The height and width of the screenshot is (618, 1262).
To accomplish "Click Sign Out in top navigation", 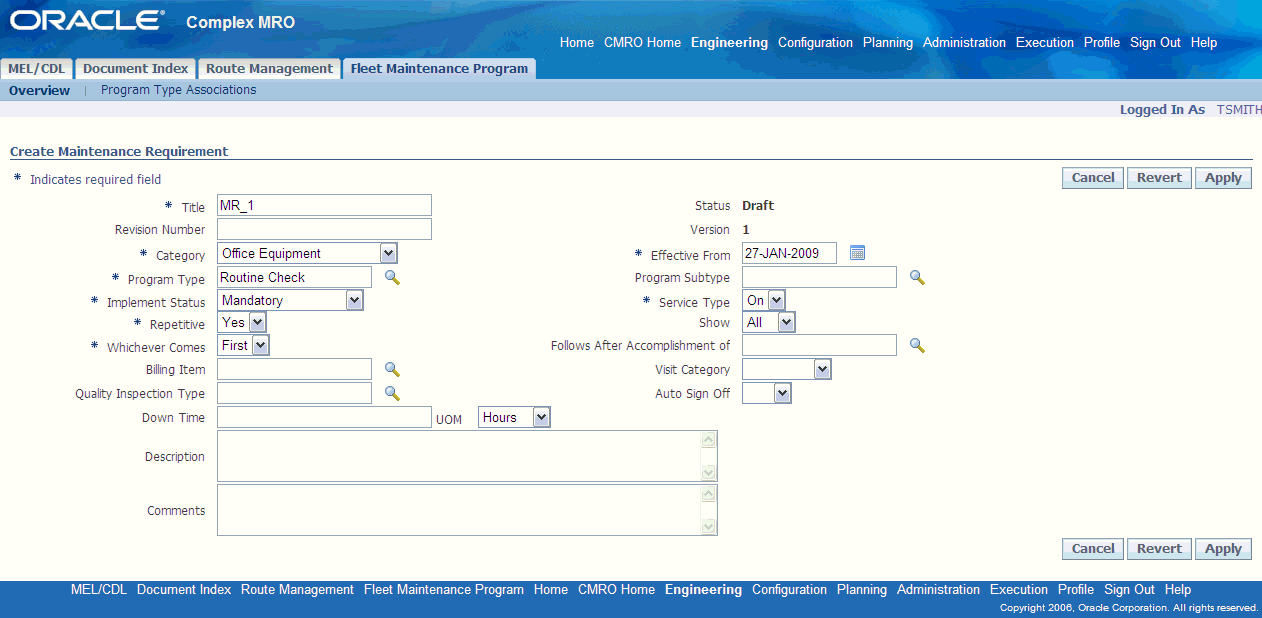I will [1155, 43].
